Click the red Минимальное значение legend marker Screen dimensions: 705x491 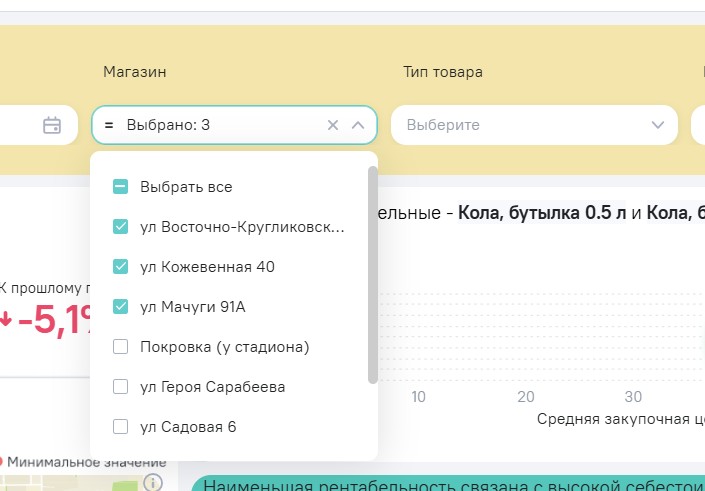[1, 462]
